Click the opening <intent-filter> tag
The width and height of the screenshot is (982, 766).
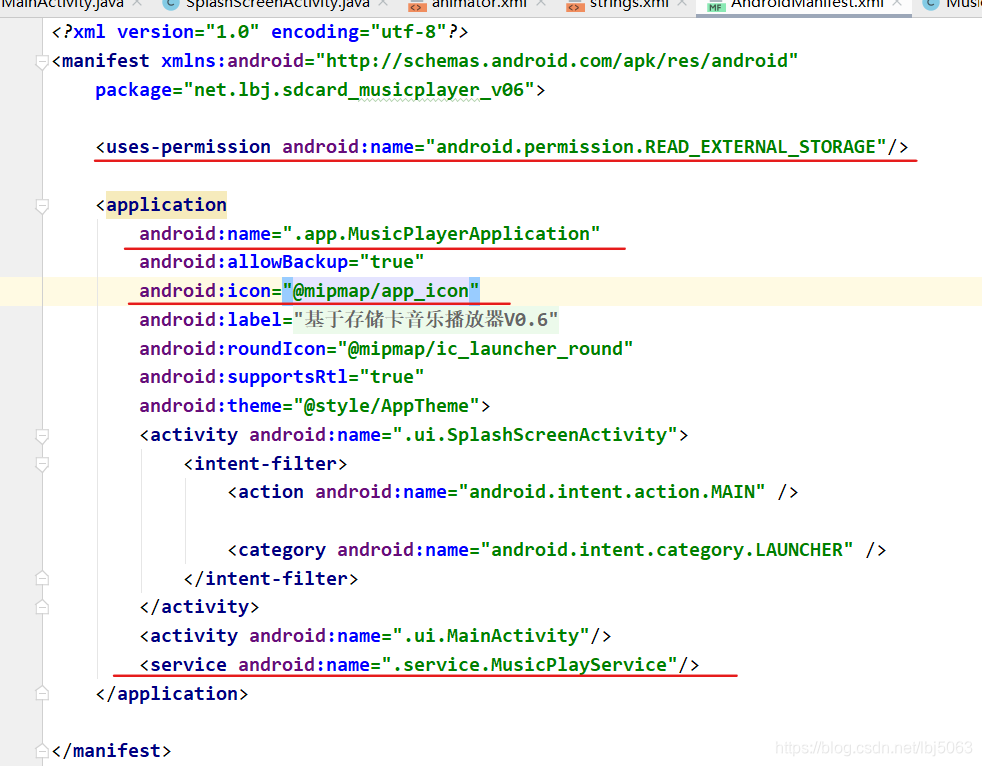click(x=265, y=463)
